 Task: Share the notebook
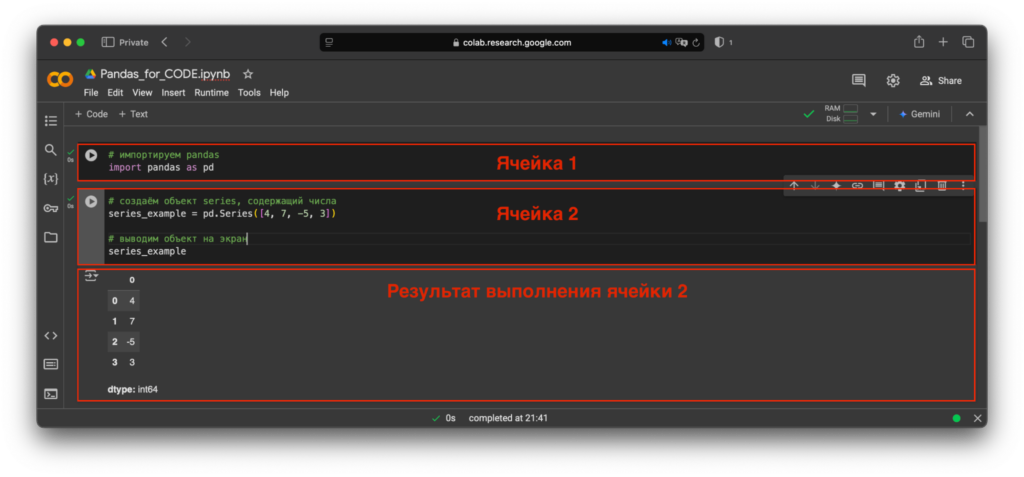pos(940,80)
